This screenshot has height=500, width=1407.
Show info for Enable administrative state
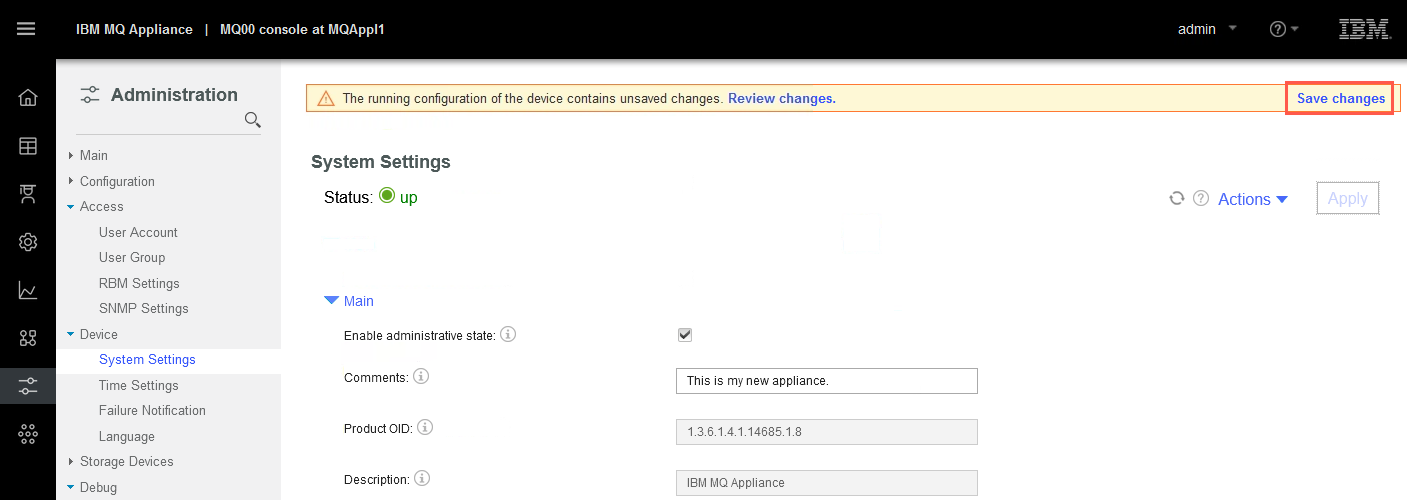[x=508, y=335]
